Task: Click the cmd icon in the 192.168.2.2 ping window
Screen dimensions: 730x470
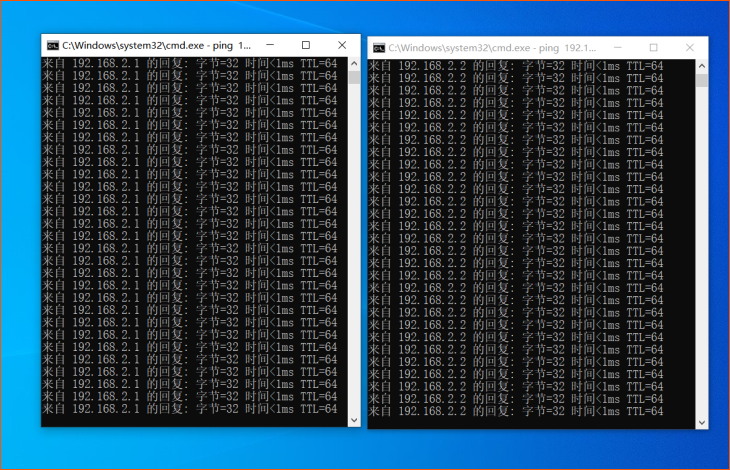Action: point(378,47)
